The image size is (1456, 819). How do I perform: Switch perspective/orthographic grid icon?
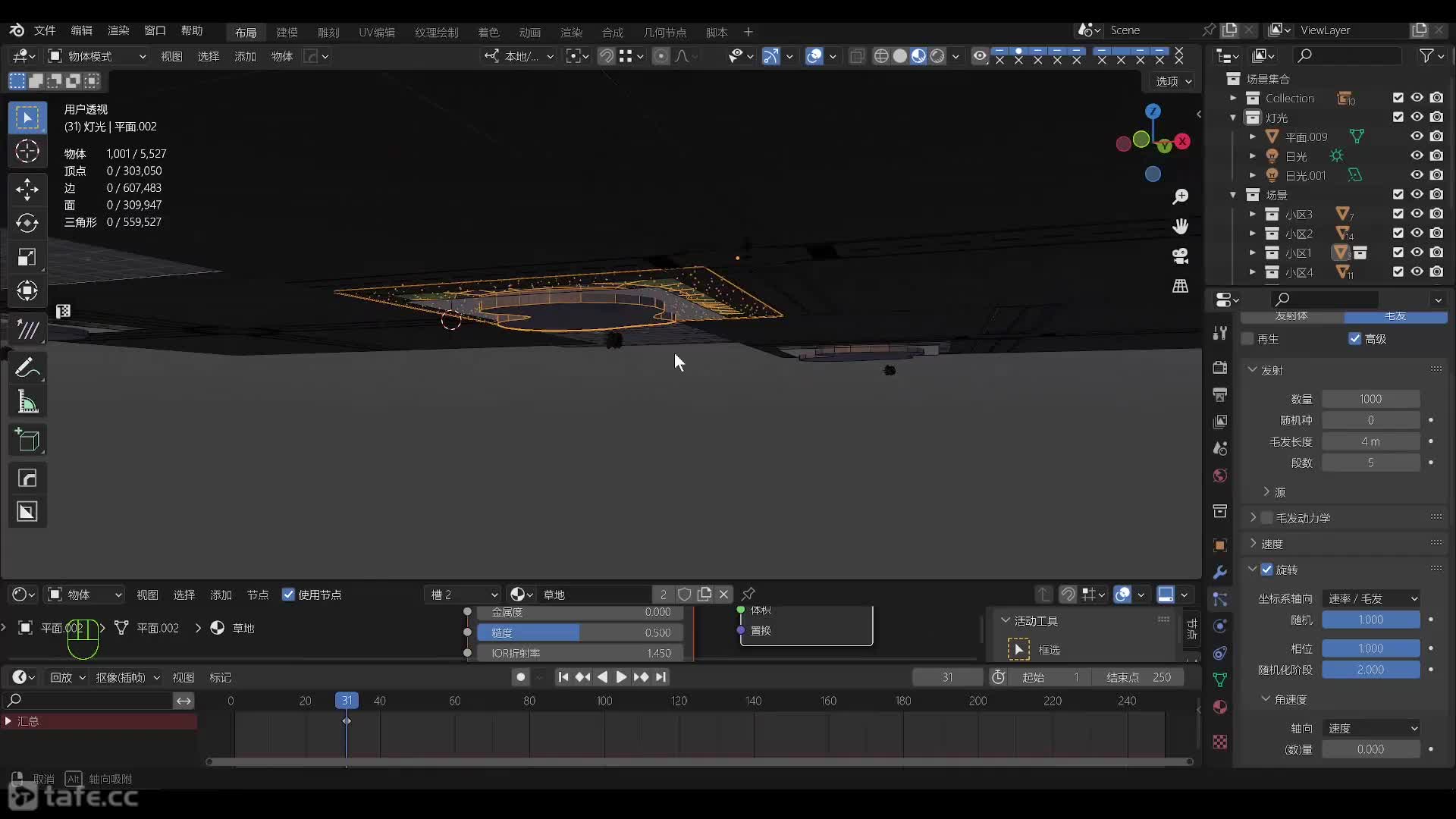[1180, 286]
